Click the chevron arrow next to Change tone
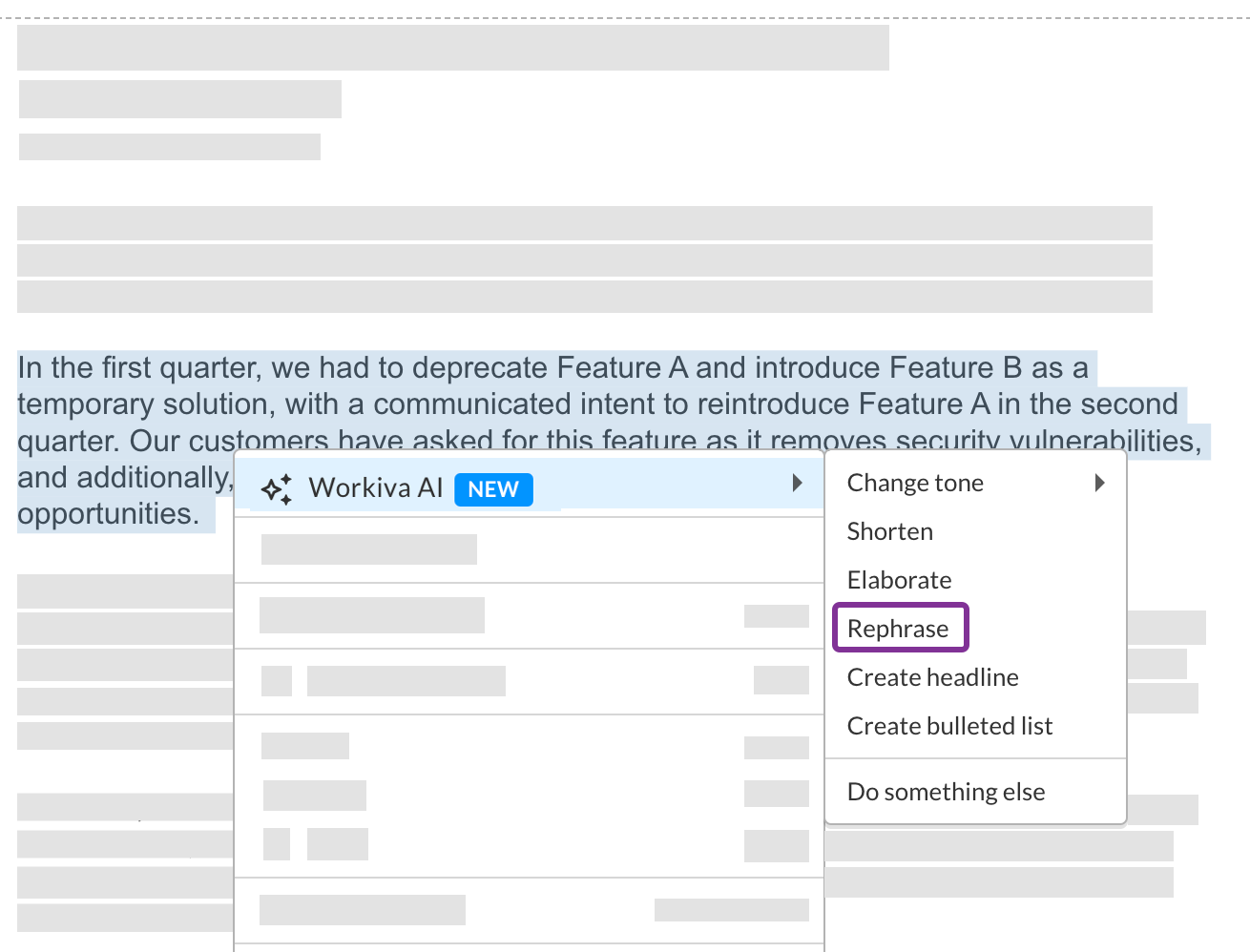 [x=1099, y=483]
